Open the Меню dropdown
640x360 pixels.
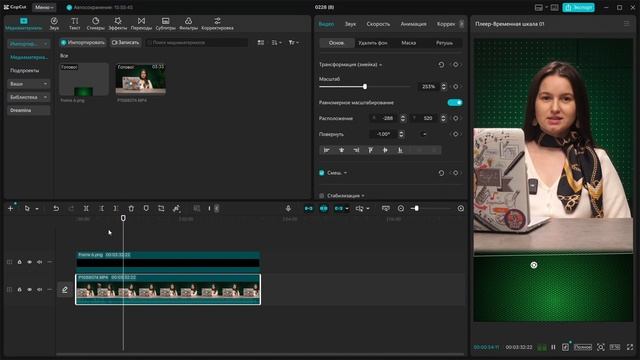click(44, 7)
